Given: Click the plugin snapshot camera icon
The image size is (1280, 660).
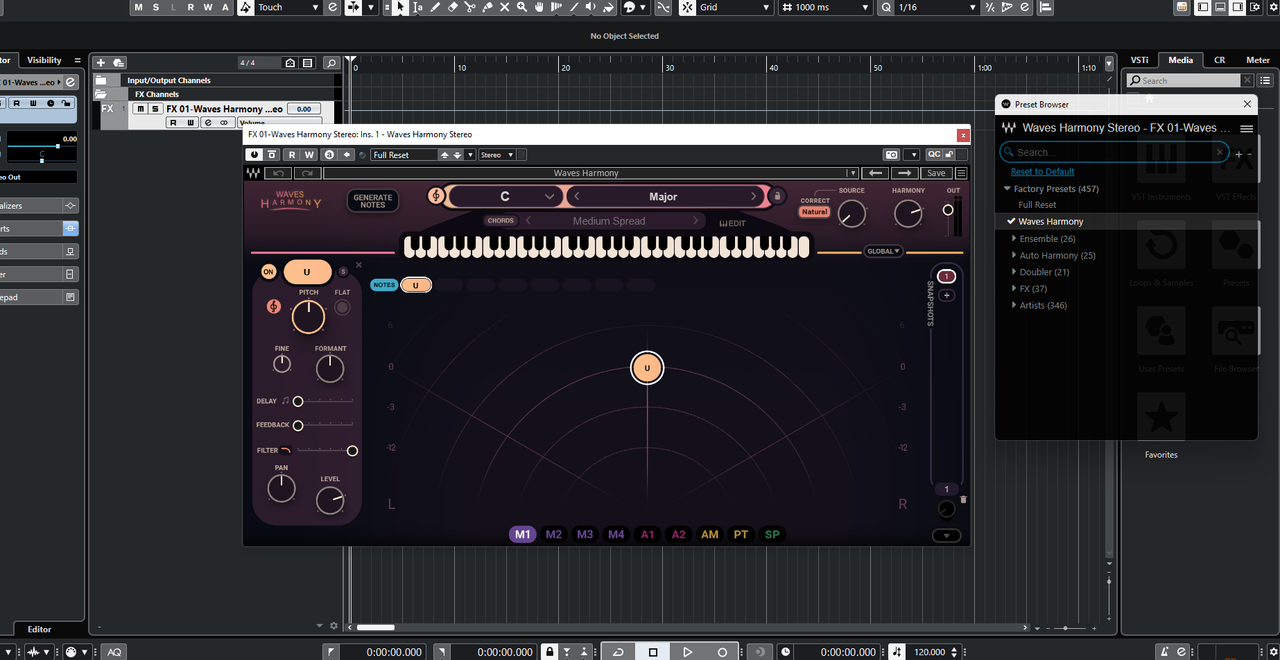Looking at the screenshot, I should click(891, 155).
